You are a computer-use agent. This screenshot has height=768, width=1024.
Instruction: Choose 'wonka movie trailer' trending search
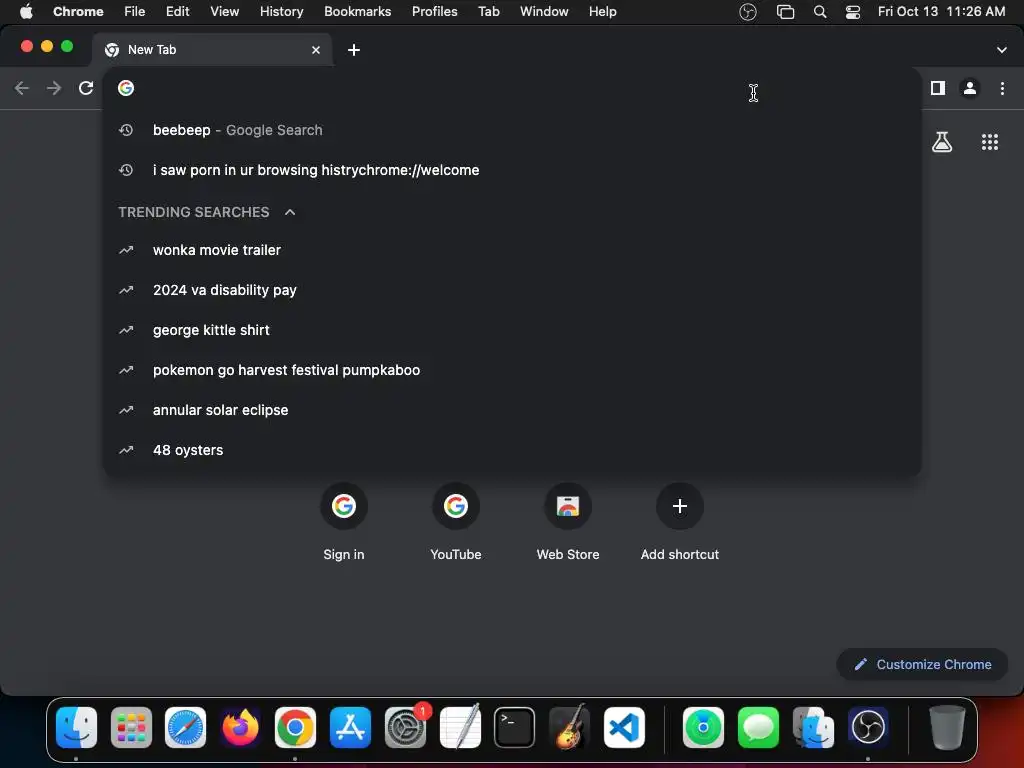[512, 250]
